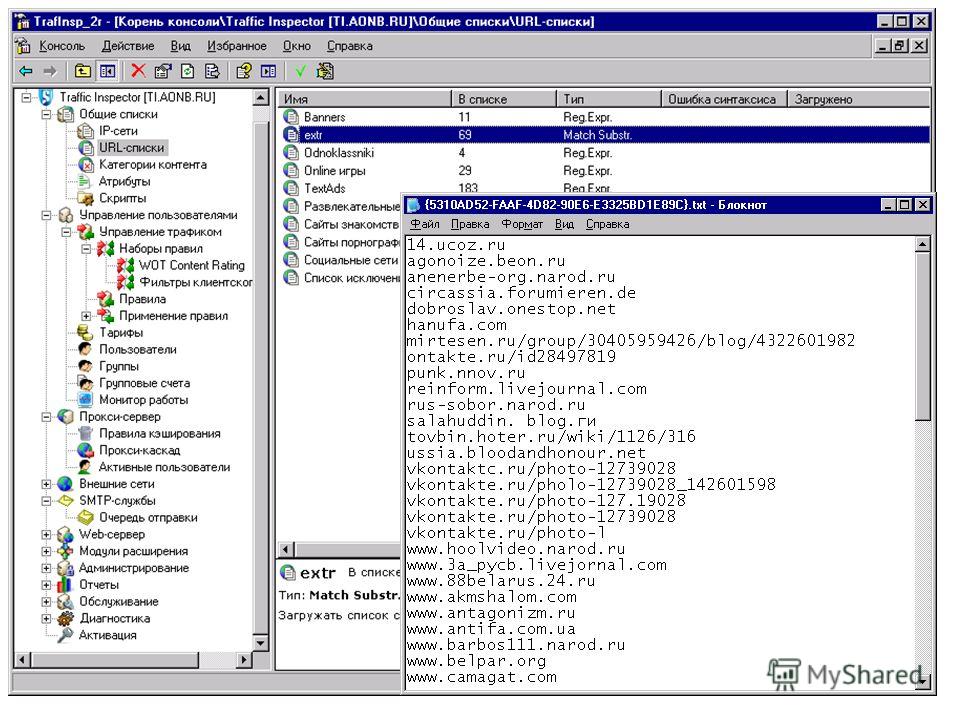Viewport: 960px width, 720px height.
Task: Select the Социальные сети list row
Action: click(x=341, y=260)
